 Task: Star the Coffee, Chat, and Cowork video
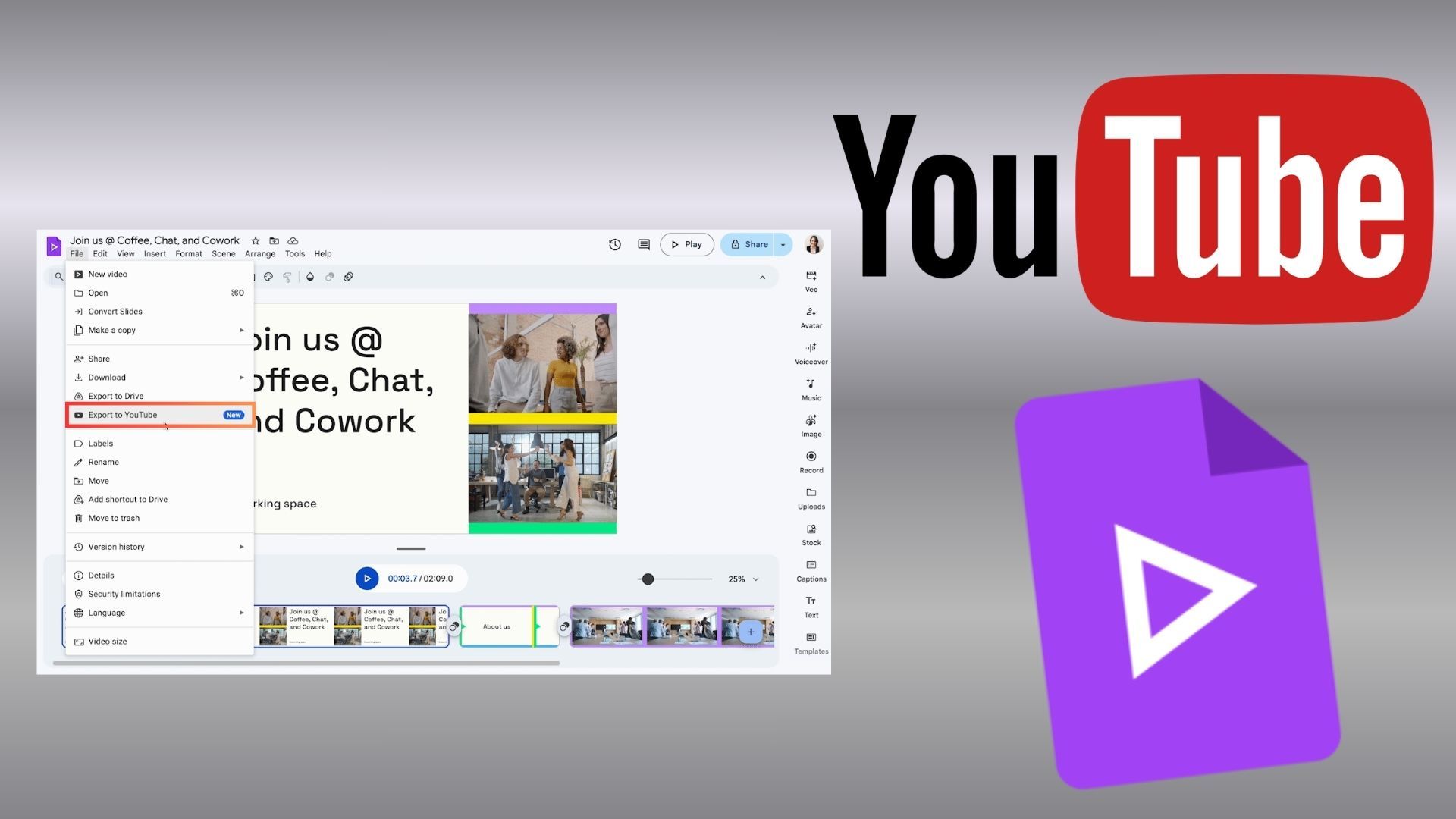click(x=256, y=241)
